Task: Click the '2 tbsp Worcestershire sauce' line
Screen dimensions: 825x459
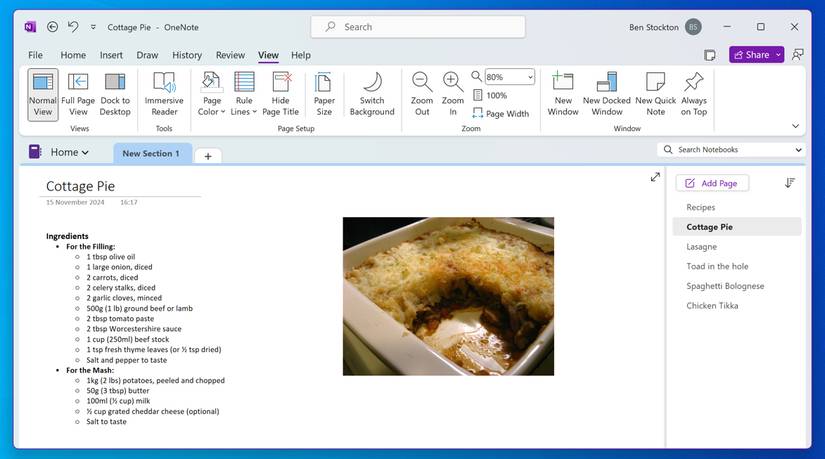Action: pos(134,328)
